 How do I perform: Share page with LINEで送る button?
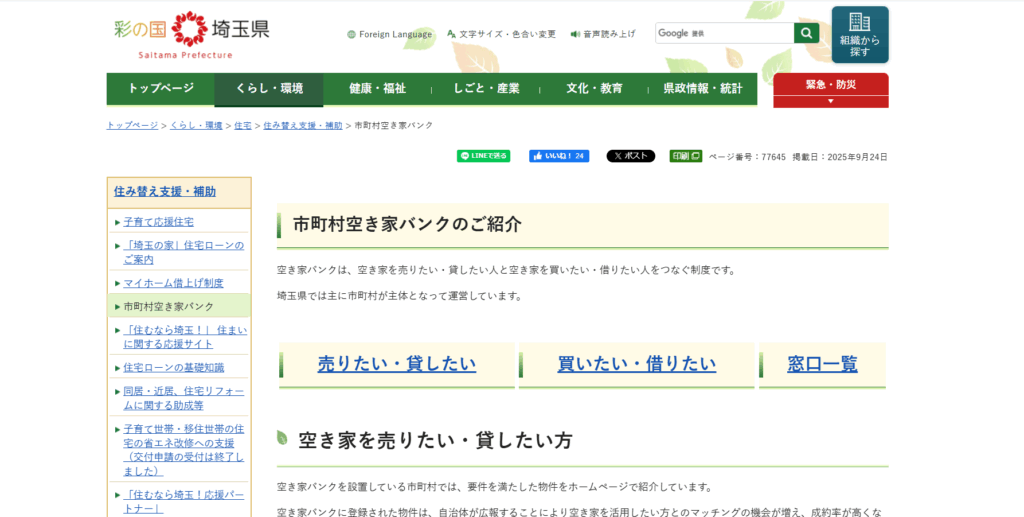tap(483, 156)
